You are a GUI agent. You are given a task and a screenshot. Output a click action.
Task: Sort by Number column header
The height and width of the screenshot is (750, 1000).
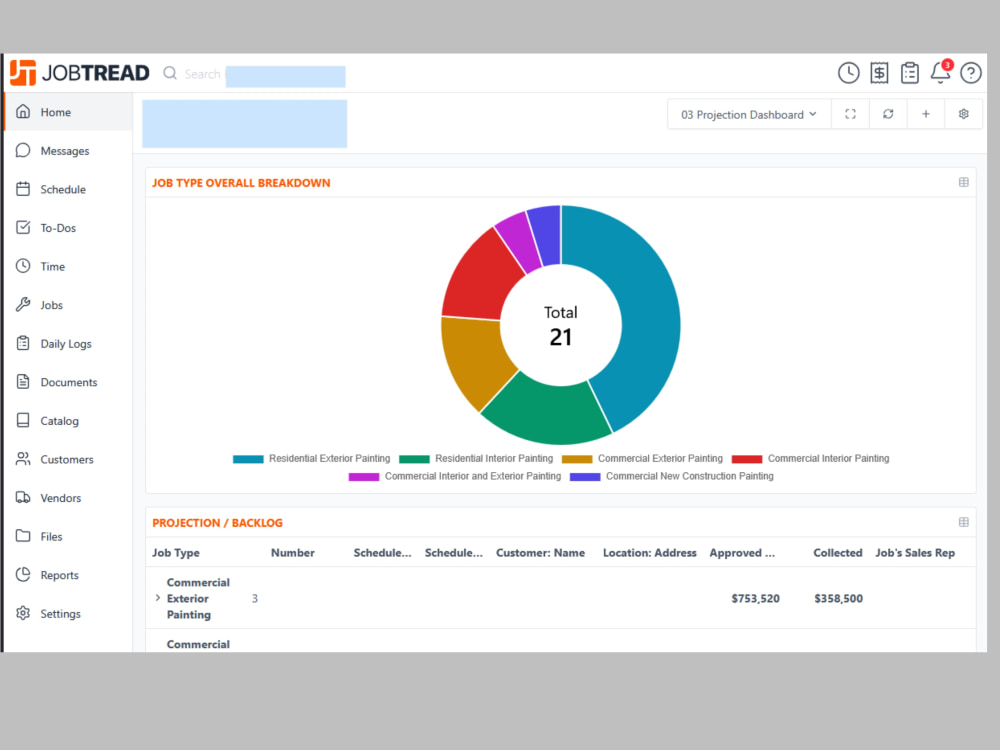point(293,553)
